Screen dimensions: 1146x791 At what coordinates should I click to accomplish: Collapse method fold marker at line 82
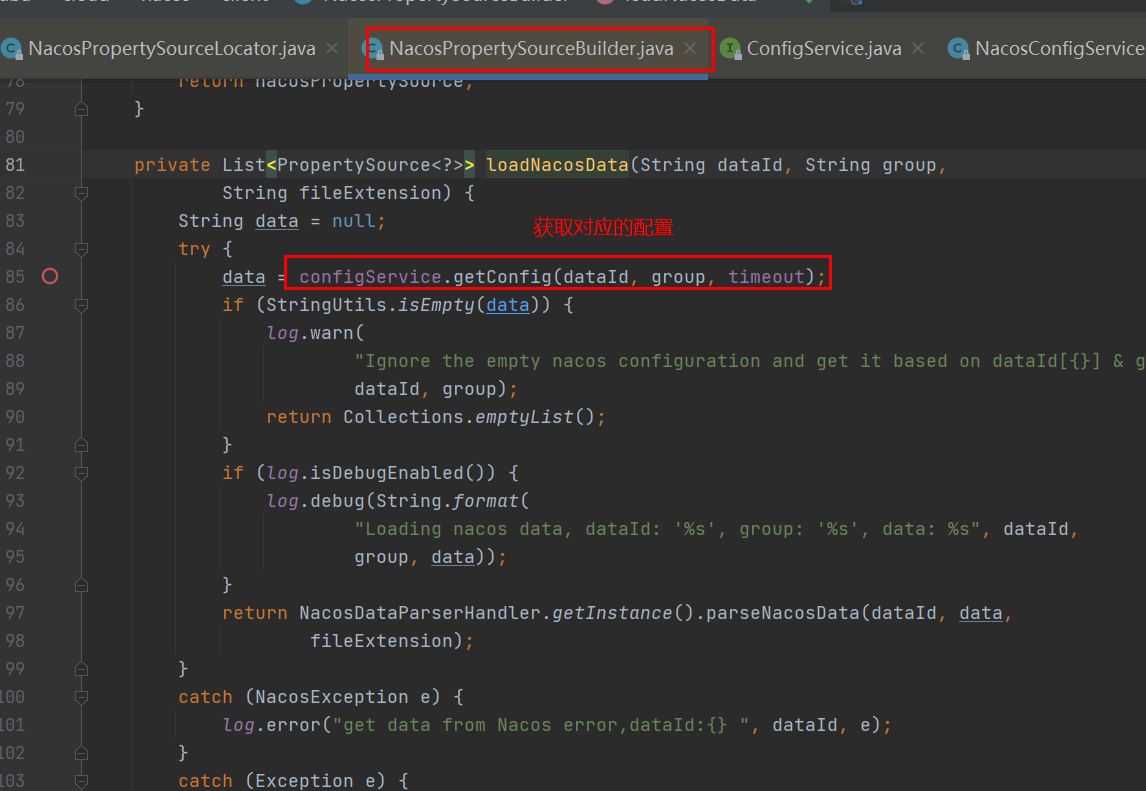tap(81, 193)
